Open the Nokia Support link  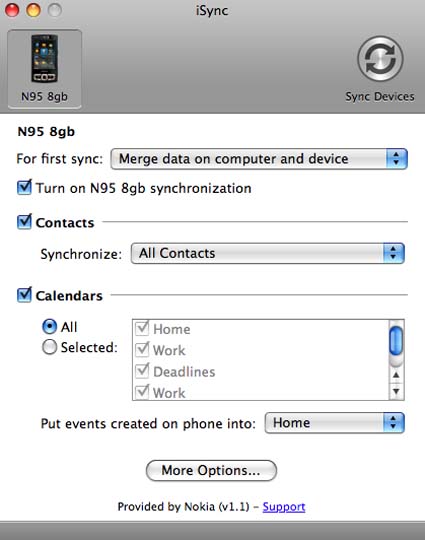pos(284,507)
